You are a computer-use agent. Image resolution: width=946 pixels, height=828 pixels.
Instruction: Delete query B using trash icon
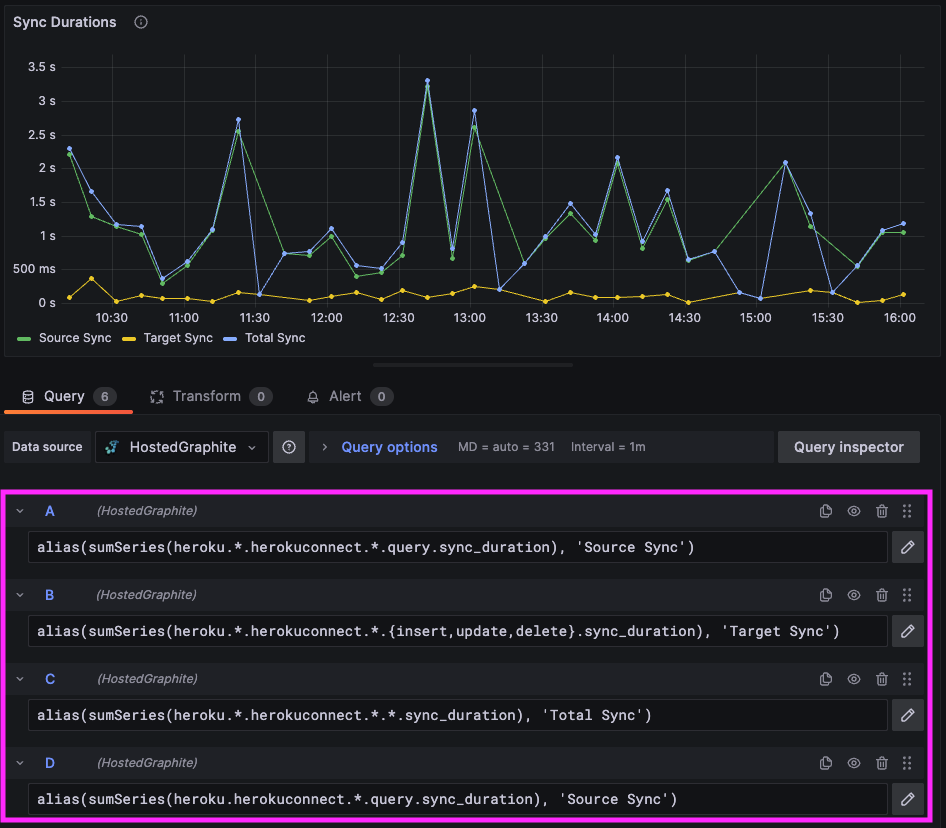881,595
